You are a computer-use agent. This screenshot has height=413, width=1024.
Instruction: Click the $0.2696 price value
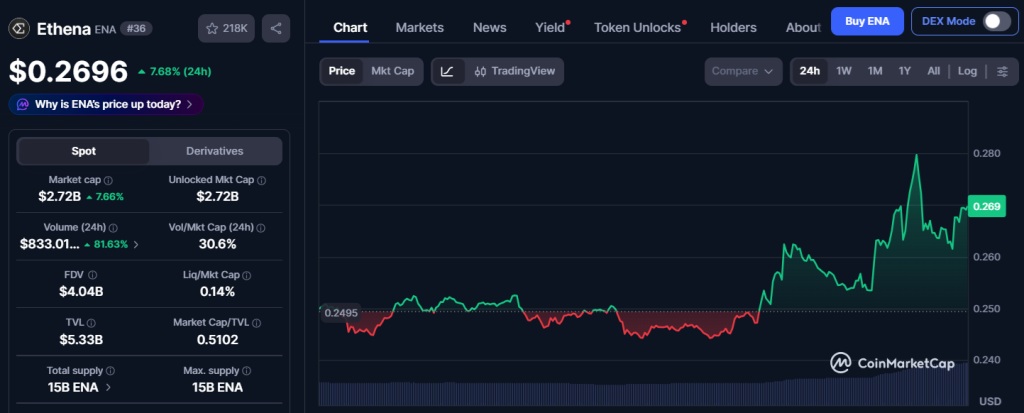(x=68, y=72)
